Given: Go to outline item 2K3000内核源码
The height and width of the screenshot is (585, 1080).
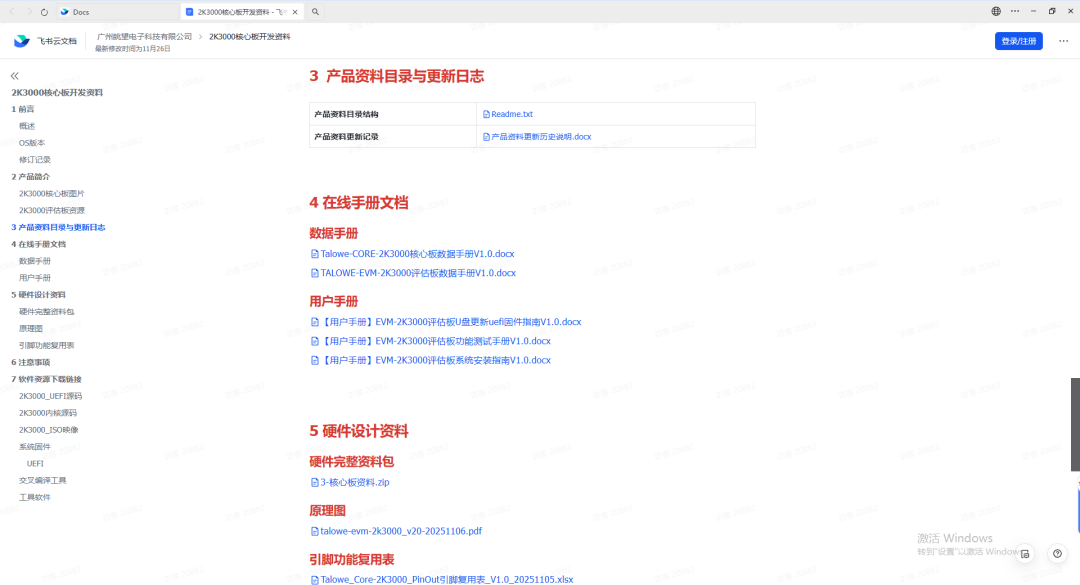Looking at the screenshot, I should [x=48, y=413].
